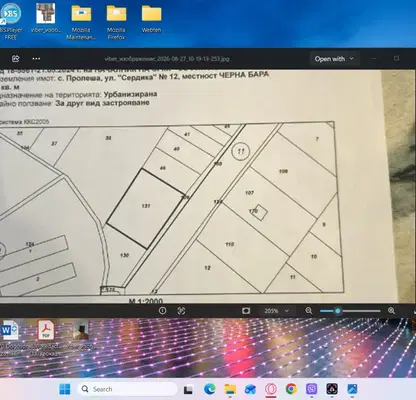Screen dimensions: 416x400
Task: Select the Mozilla Maintenance folder on desktop
Action: (81, 22)
